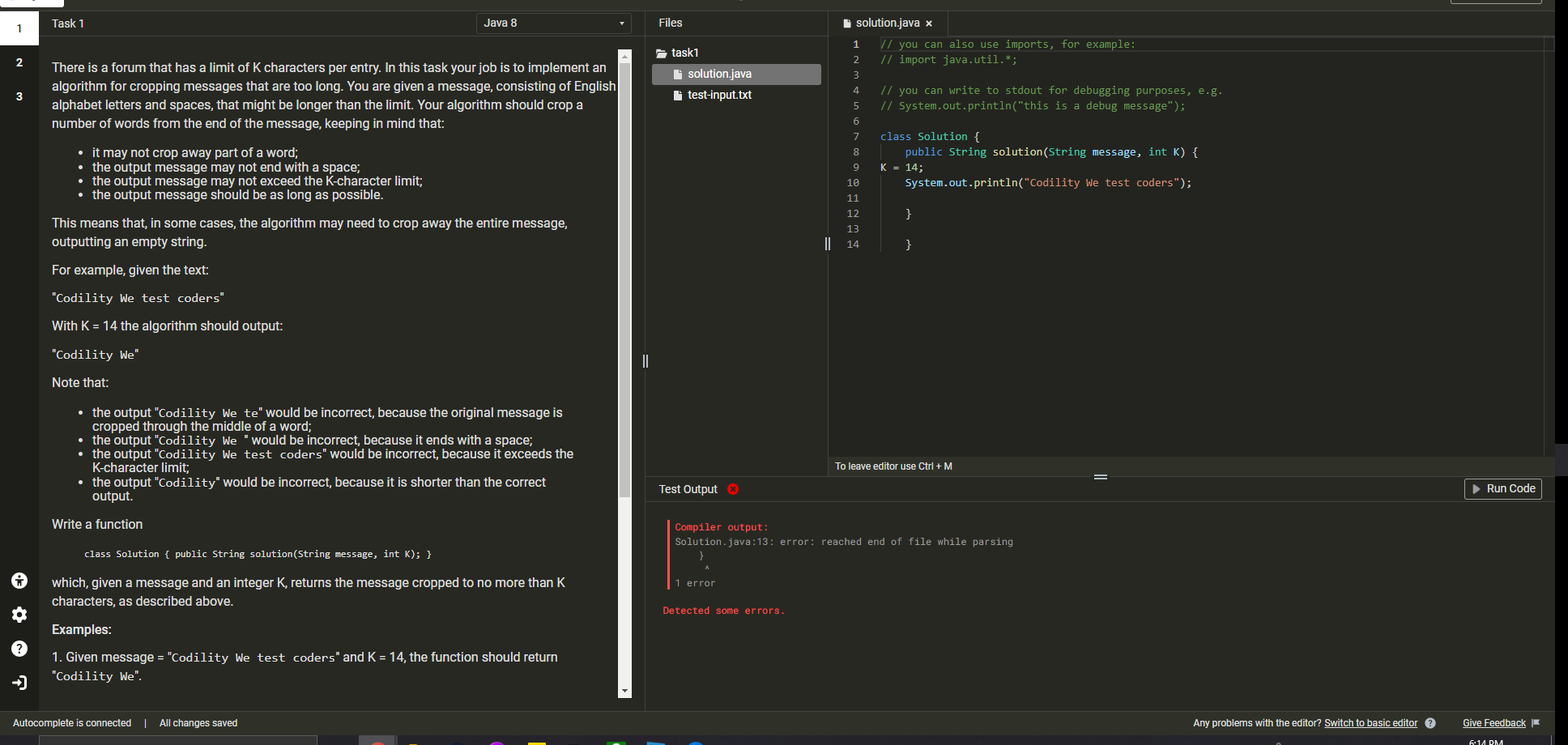The width and height of the screenshot is (1568, 745).
Task: Click the 'reached end of file while parsing' error line
Action: pyautogui.click(x=844, y=542)
